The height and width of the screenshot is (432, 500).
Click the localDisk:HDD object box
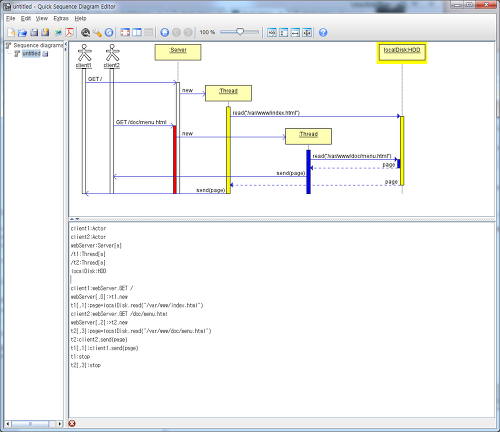point(402,53)
